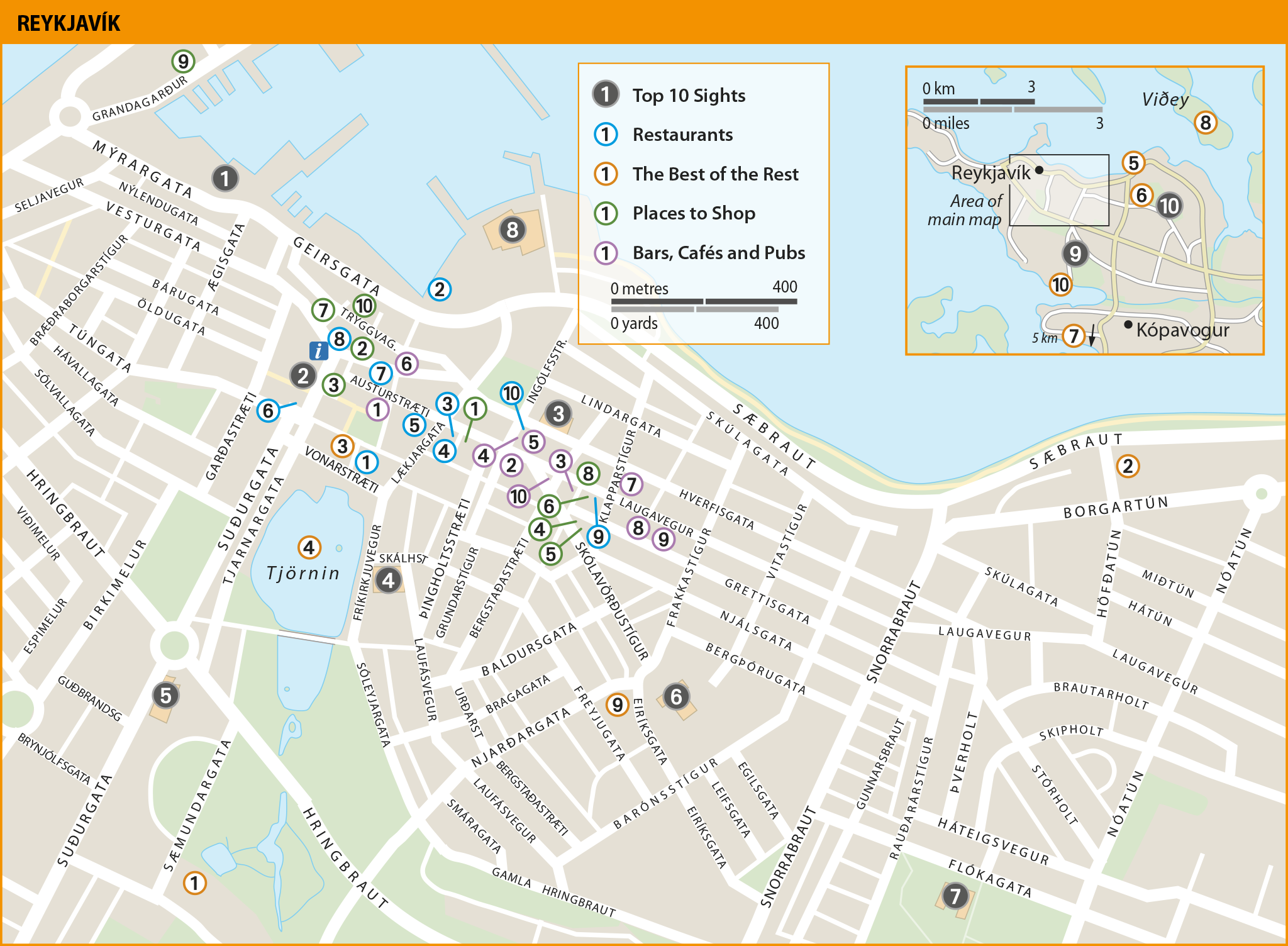This screenshot has height=946, width=1288.
Task: Click the 'Restaurants' legend icon
Action: tap(606, 134)
